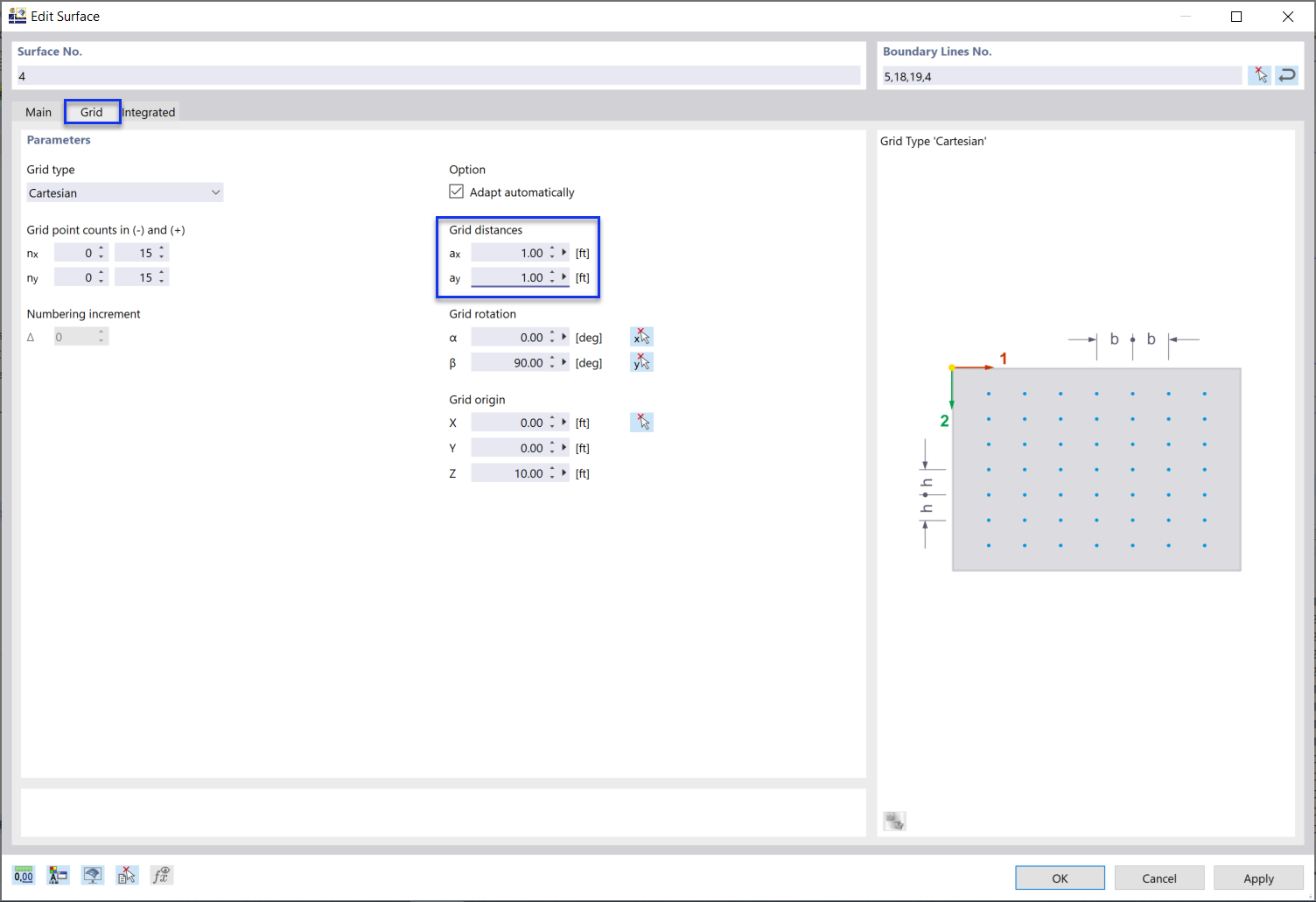Select boundary lines with the pick icon
This screenshot has width=1316, height=902.
pos(1260,75)
